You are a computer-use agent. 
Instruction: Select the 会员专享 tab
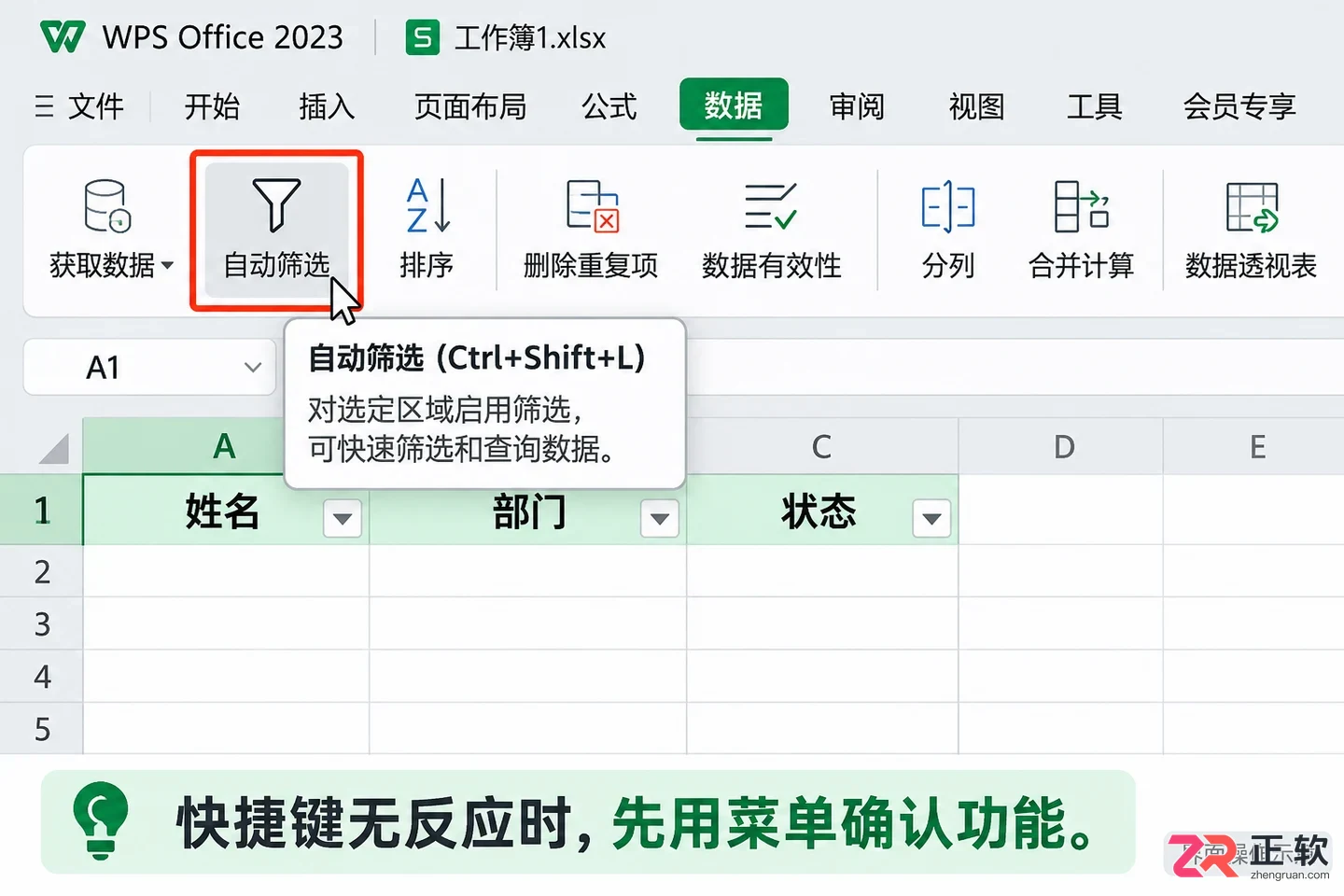pos(1239,106)
